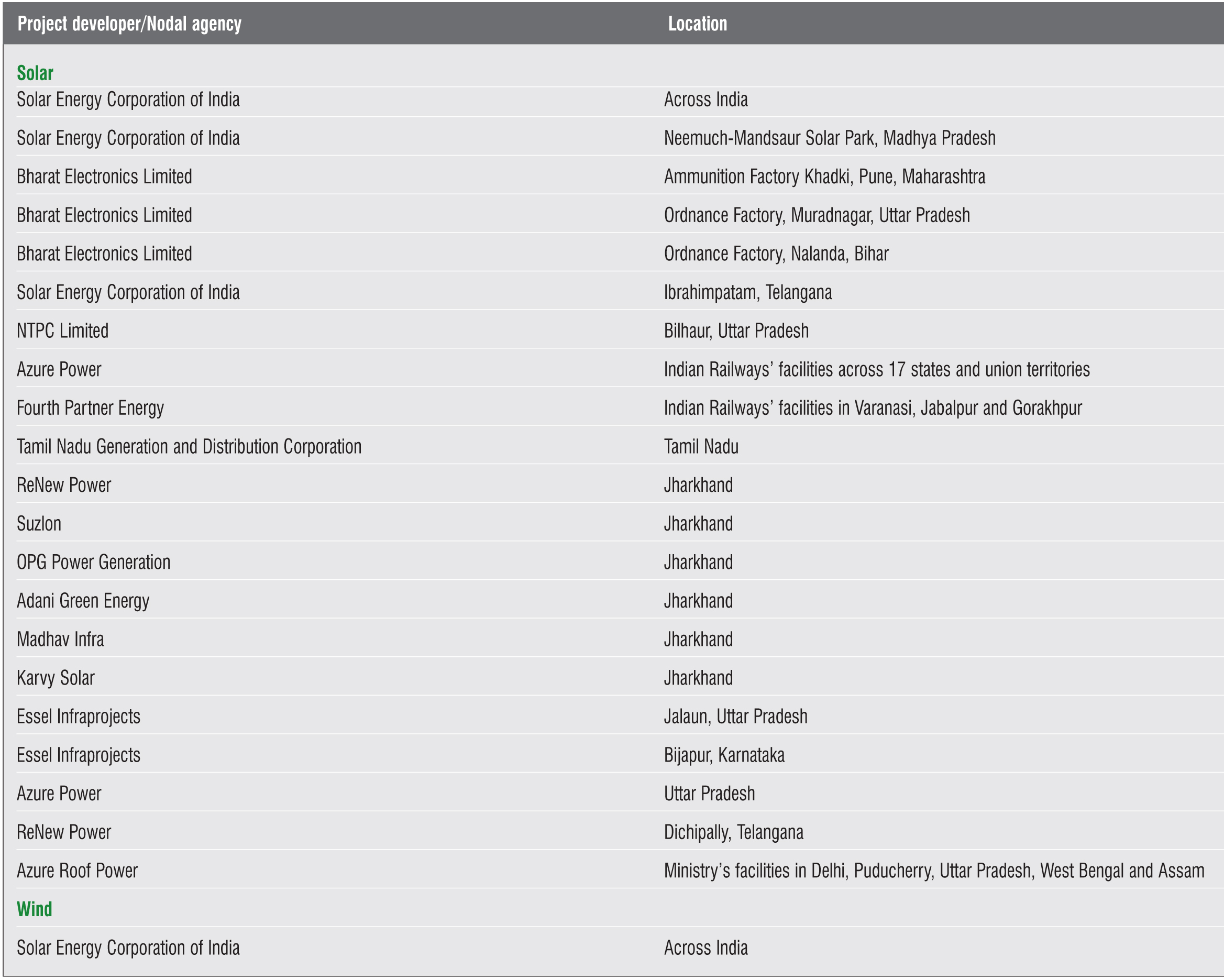The height and width of the screenshot is (980, 1224).
Task: Click the Location column header
Action: (x=697, y=24)
